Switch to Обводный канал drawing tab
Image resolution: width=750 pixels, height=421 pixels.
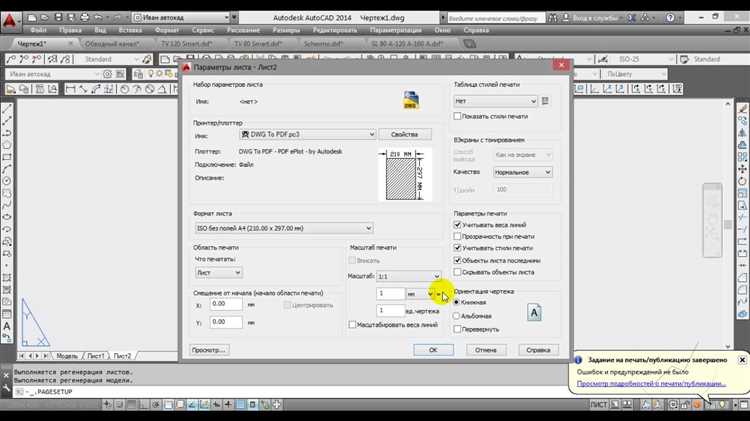113,44
